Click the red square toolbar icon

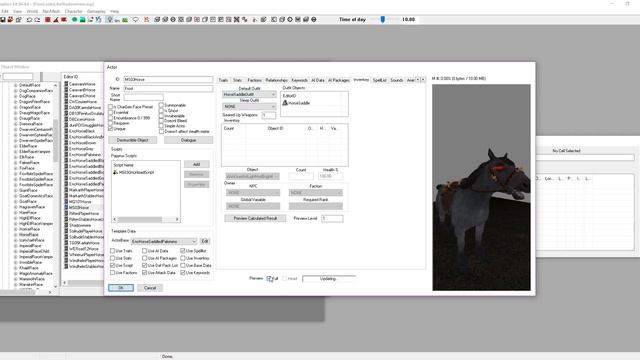coord(47,20)
